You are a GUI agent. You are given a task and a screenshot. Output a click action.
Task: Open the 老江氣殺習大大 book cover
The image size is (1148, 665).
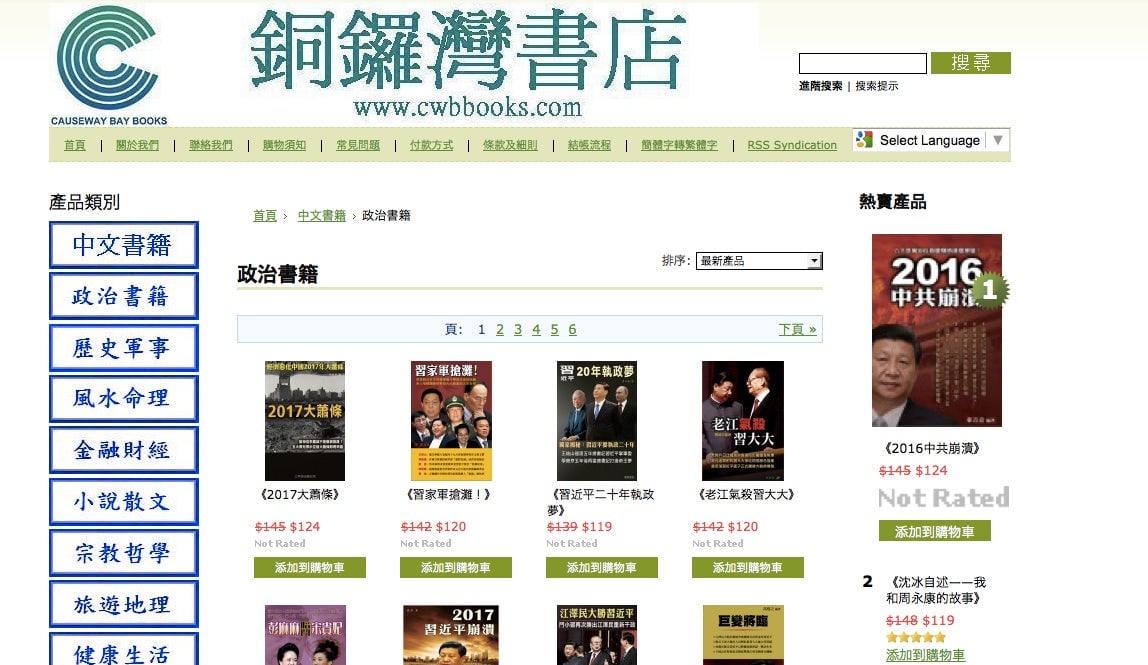pos(742,420)
